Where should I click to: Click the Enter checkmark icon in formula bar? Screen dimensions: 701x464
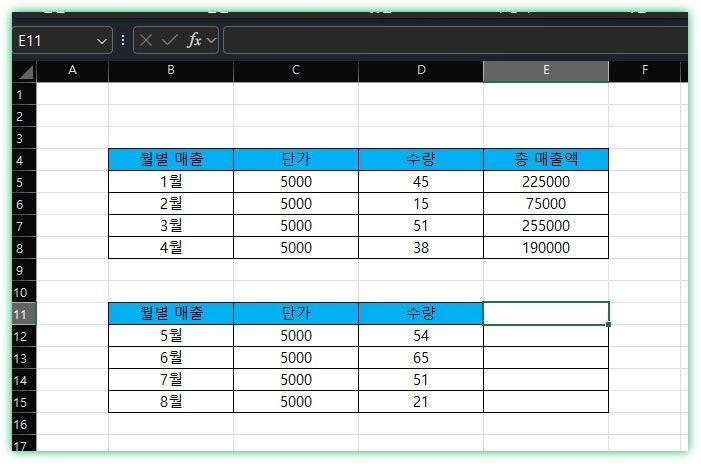169,40
